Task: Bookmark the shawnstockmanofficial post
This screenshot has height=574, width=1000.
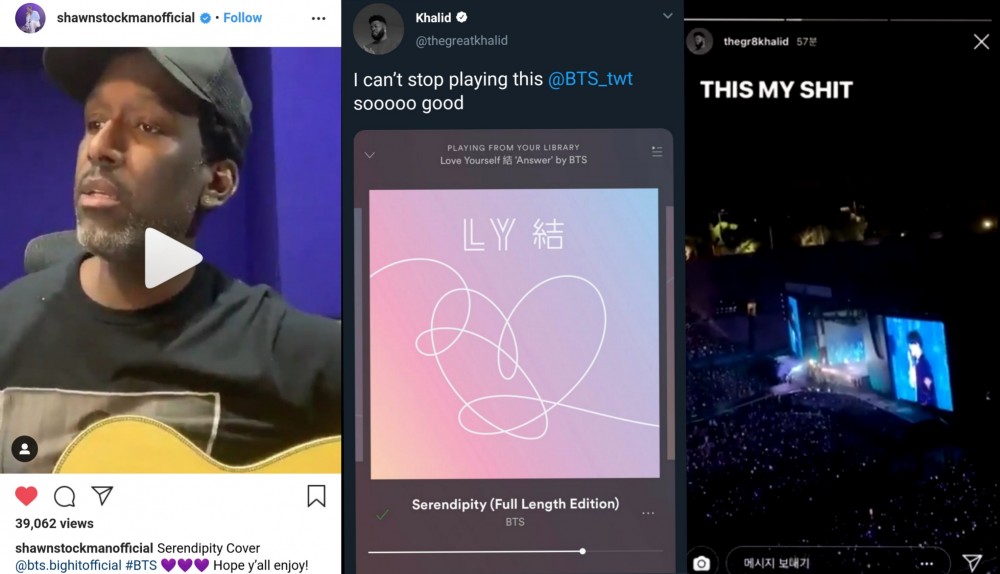Action: pos(316,496)
